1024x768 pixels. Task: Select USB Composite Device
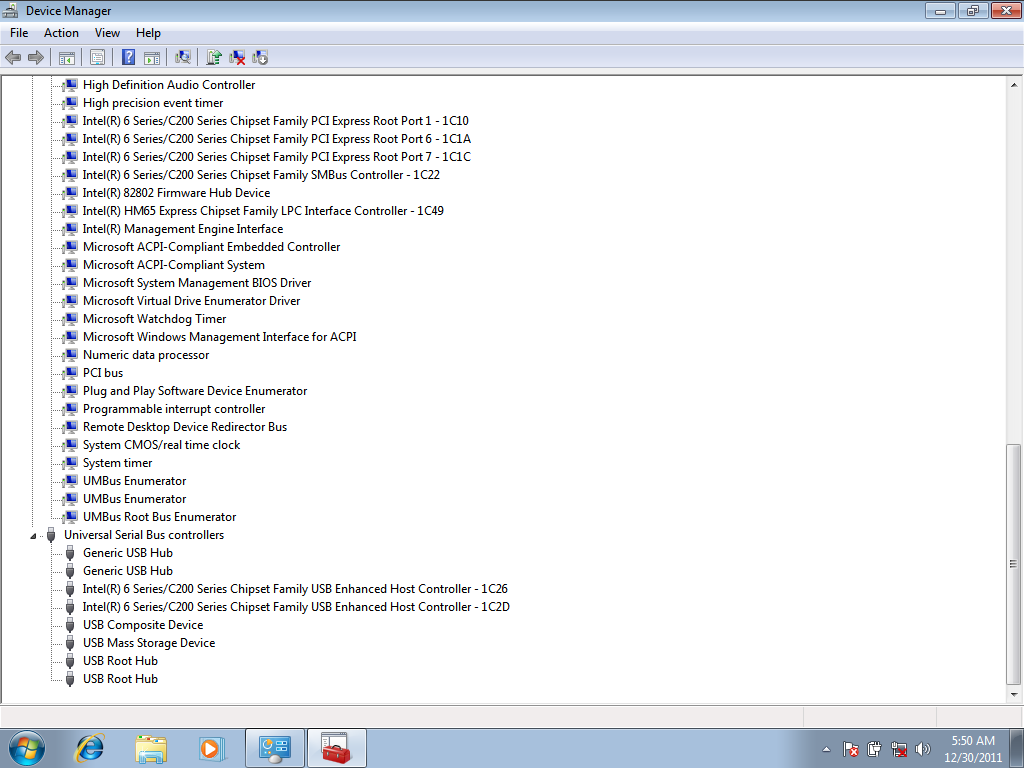click(x=143, y=625)
